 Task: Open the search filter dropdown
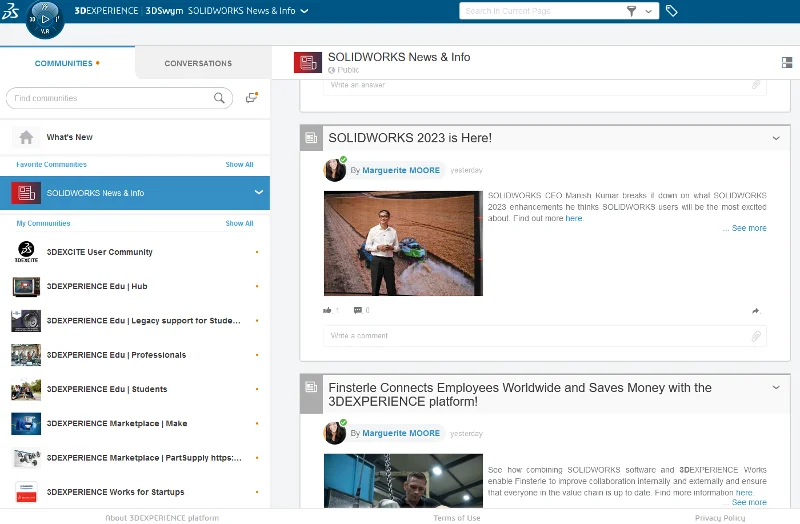click(x=650, y=11)
